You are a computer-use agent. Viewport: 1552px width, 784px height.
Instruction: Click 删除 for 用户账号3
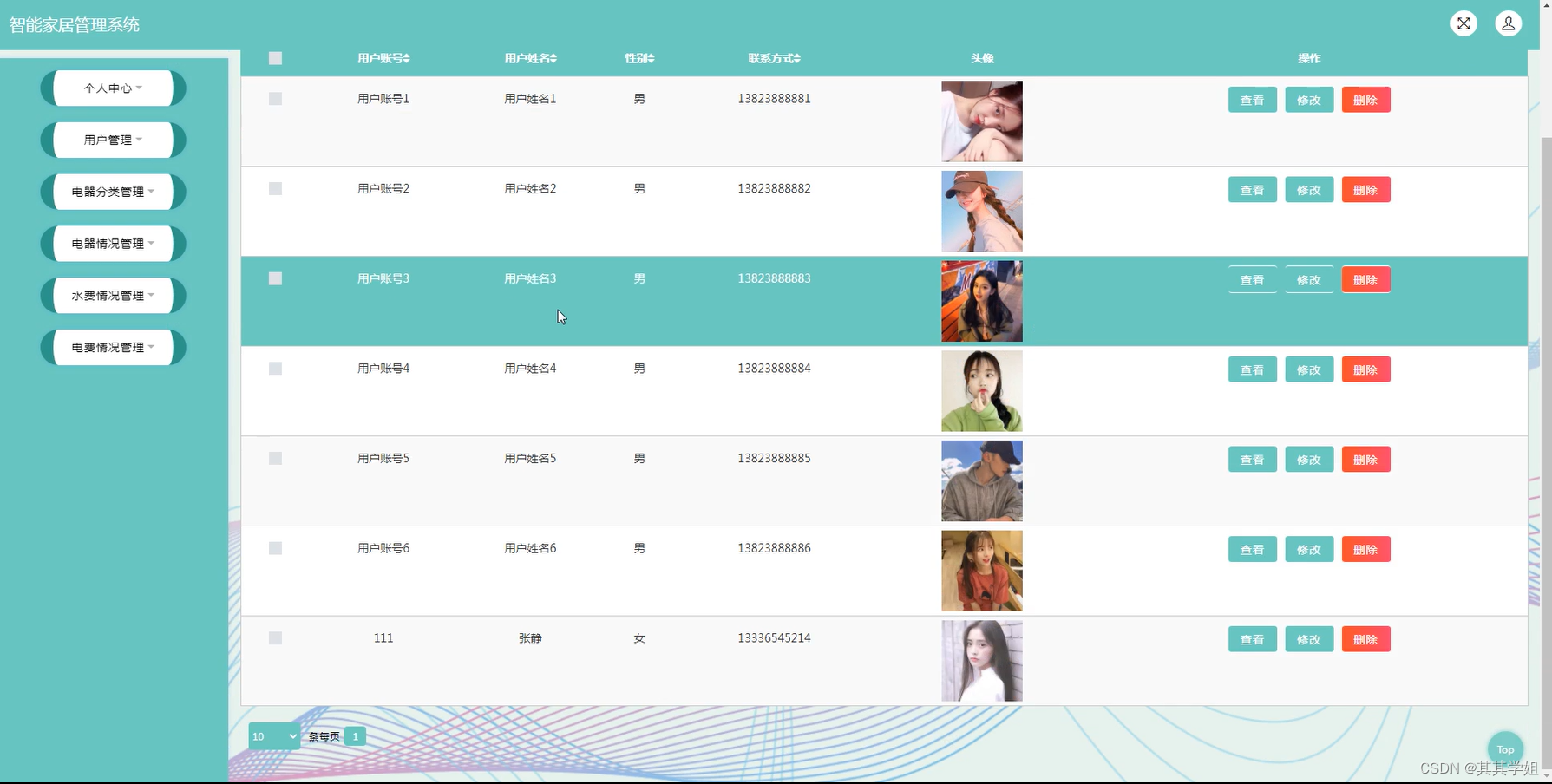click(1365, 279)
